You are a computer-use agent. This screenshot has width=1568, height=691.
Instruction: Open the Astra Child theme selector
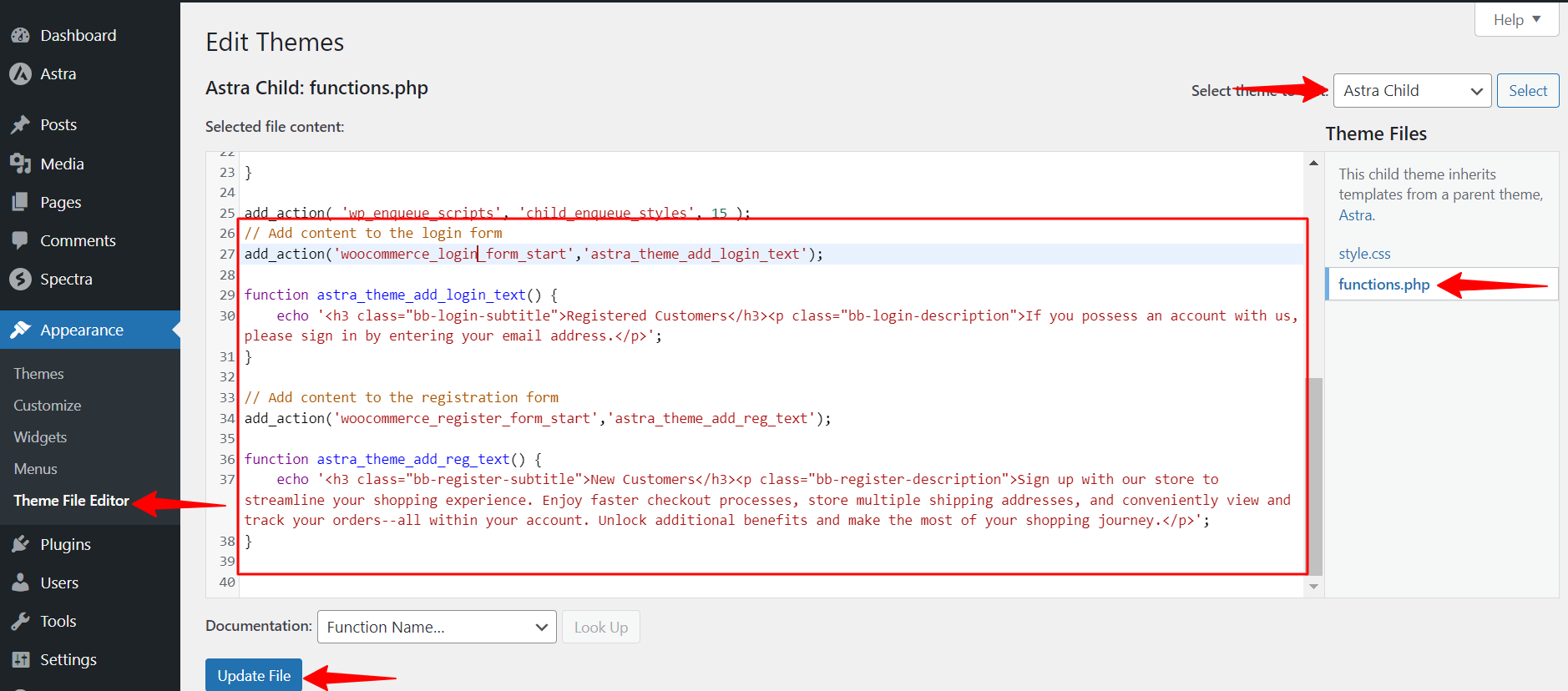point(1412,91)
